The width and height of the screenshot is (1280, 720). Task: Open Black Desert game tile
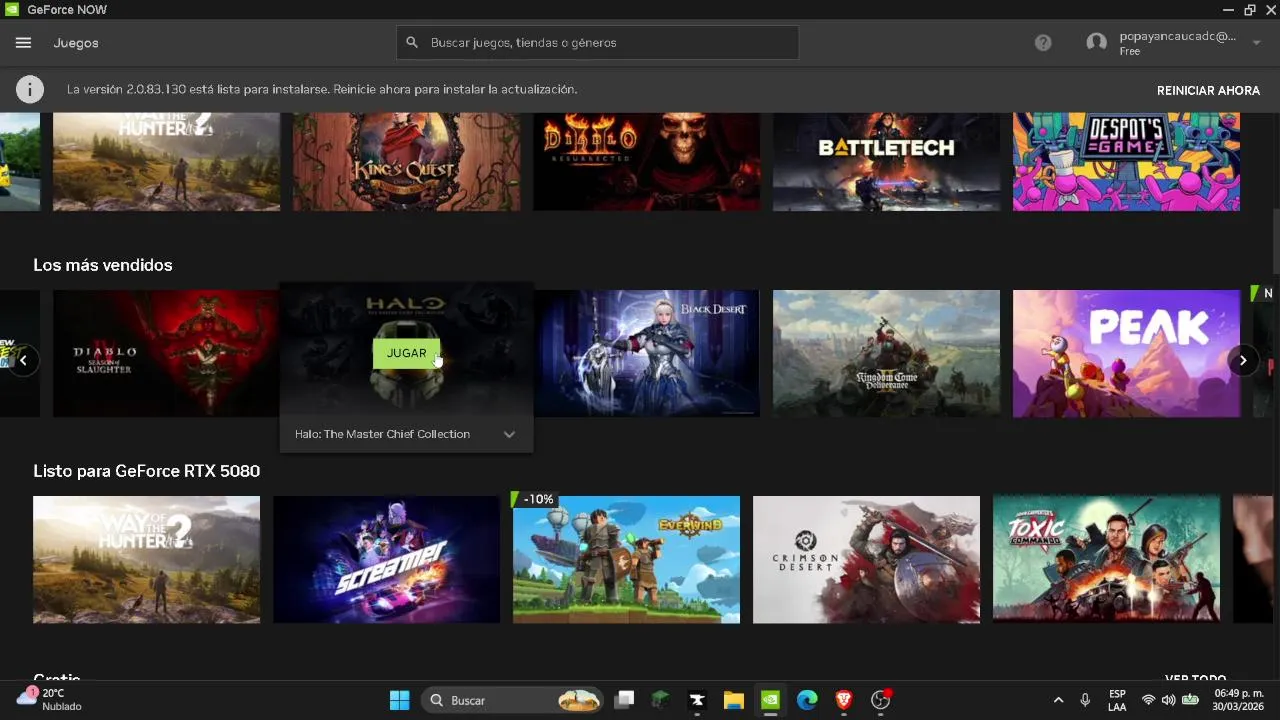pyautogui.click(x=646, y=353)
